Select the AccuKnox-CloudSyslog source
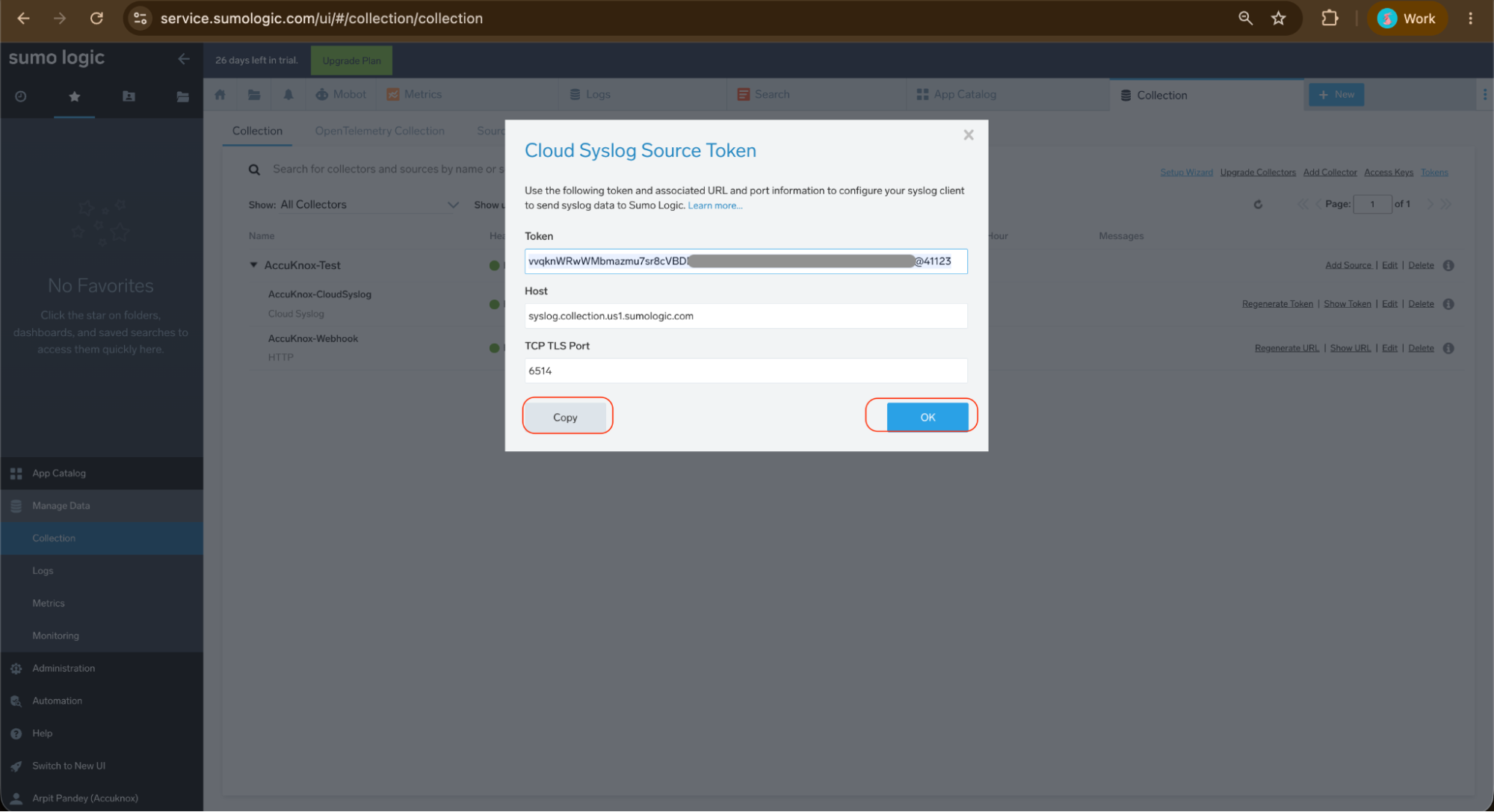1494x812 pixels. click(x=319, y=294)
